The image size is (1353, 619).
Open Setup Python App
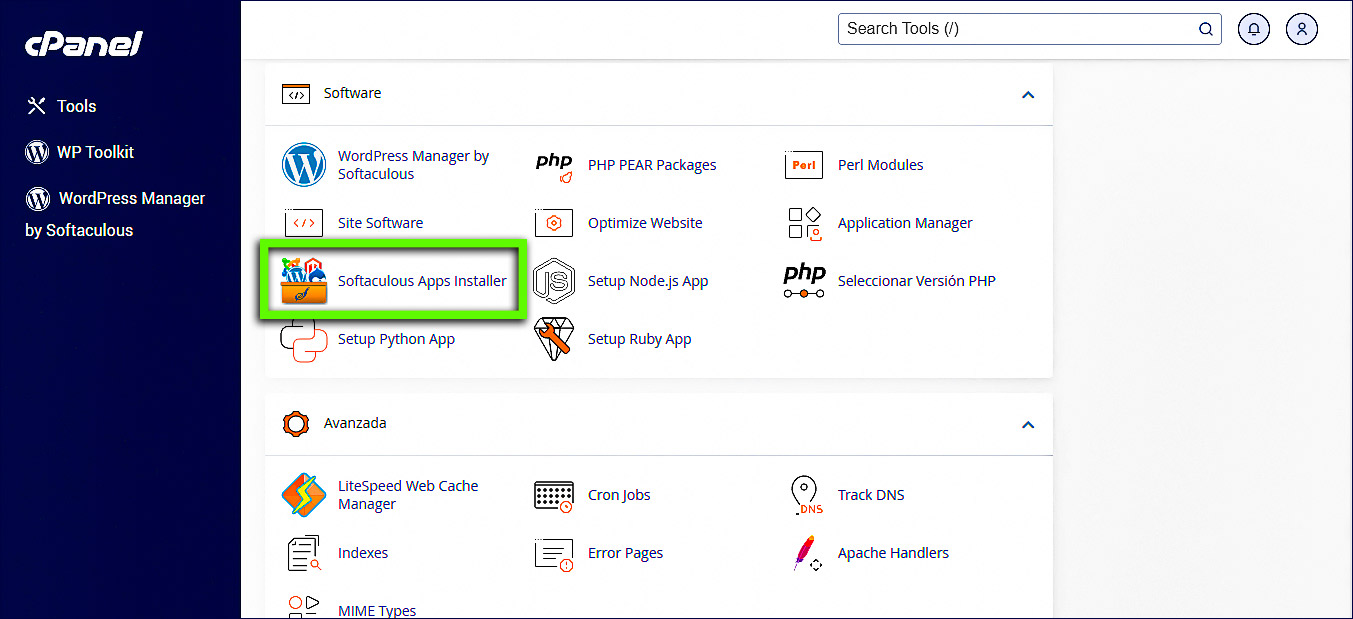pyautogui.click(x=396, y=338)
